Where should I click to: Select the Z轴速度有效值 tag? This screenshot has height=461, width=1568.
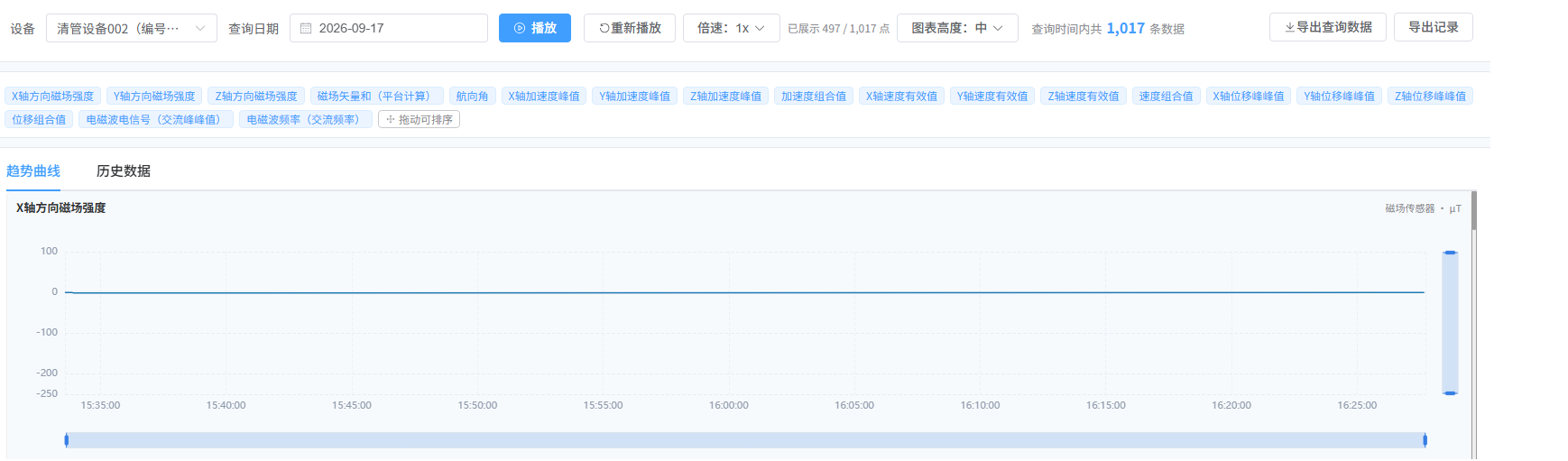[1084, 96]
